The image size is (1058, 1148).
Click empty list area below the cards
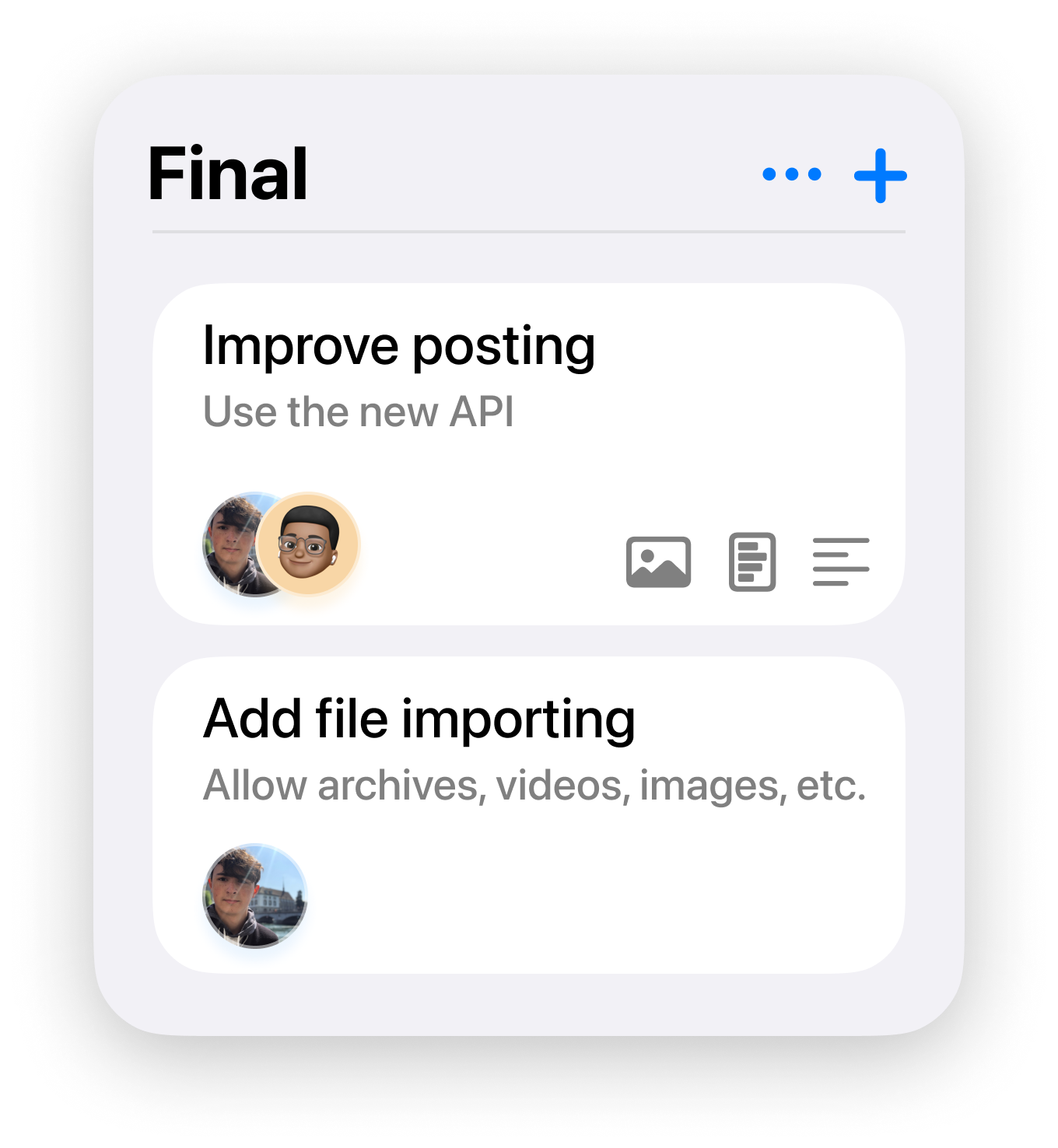(x=529, y=1004)
